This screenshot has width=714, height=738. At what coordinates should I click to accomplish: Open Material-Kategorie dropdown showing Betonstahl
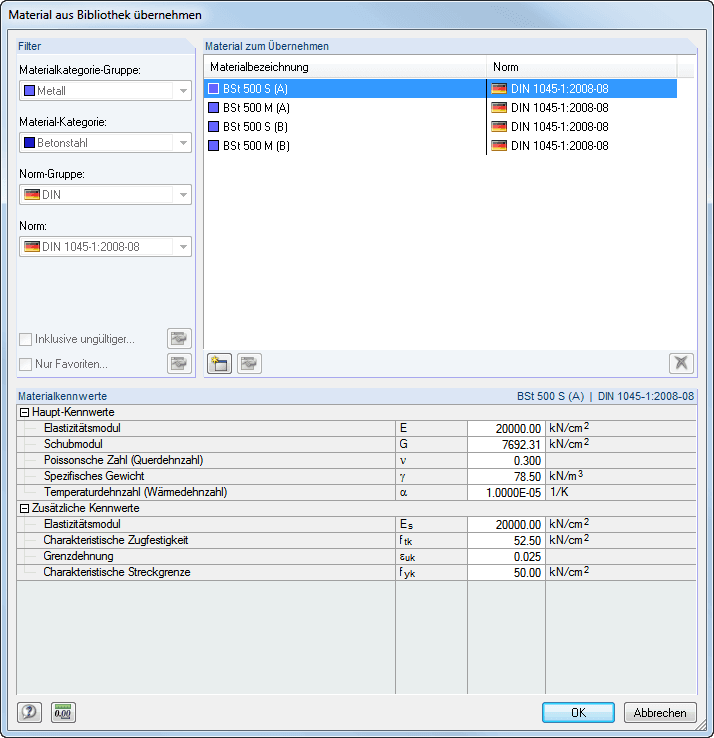[x=105, y=143]
